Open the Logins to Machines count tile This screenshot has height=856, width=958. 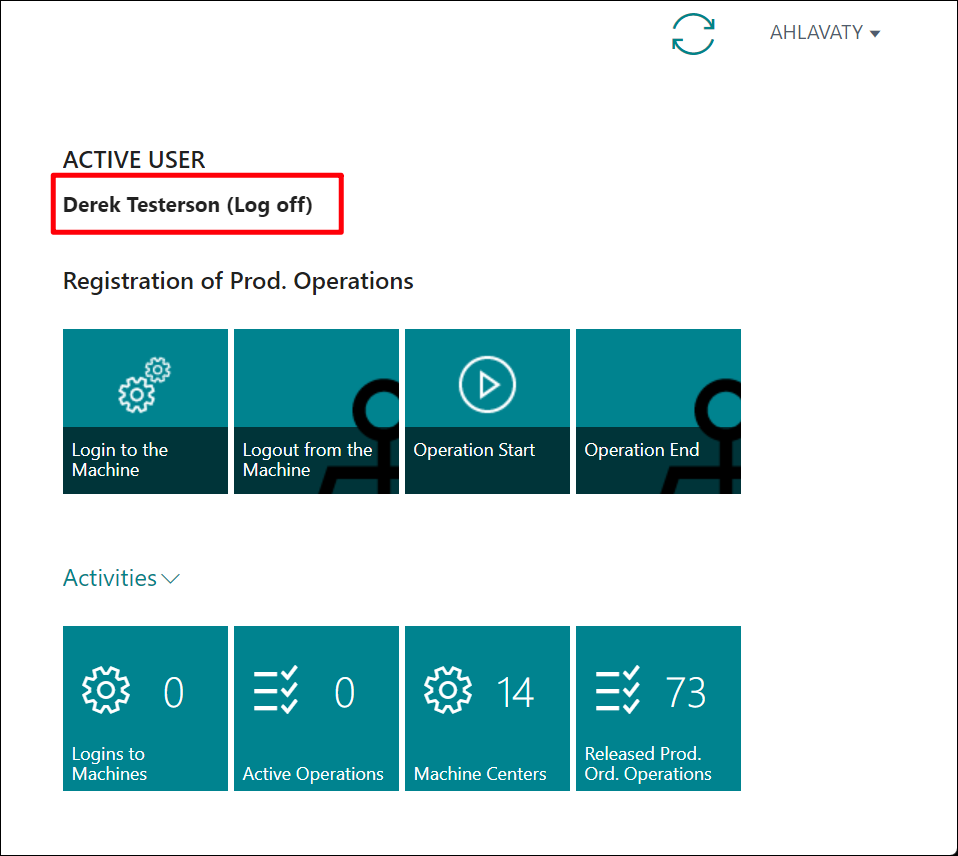tap(145, 708)
